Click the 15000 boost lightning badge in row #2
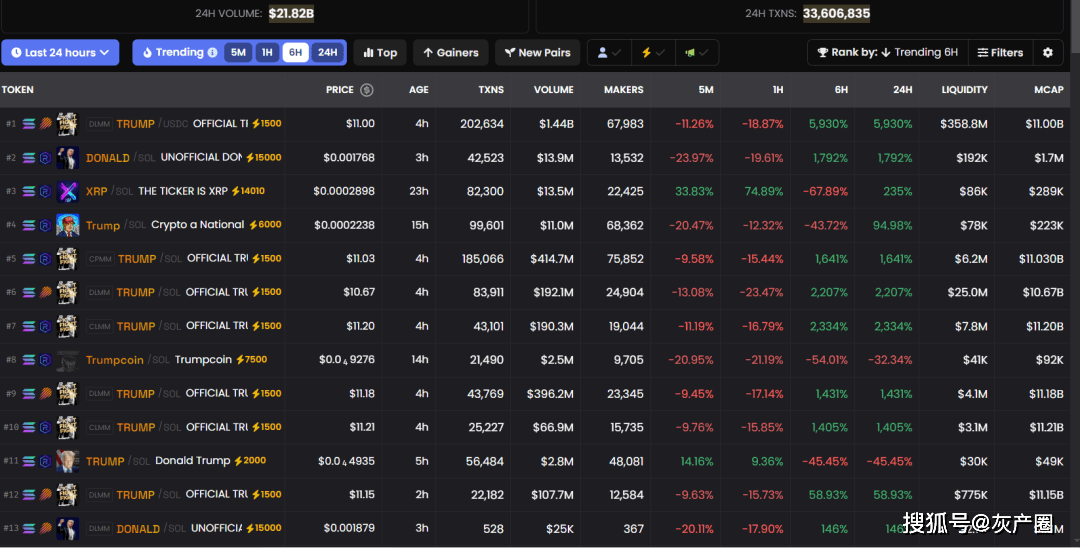Image resolution: width=1080 pixels, height=548 pixels. pyautogui.click(x=263, y=158)
